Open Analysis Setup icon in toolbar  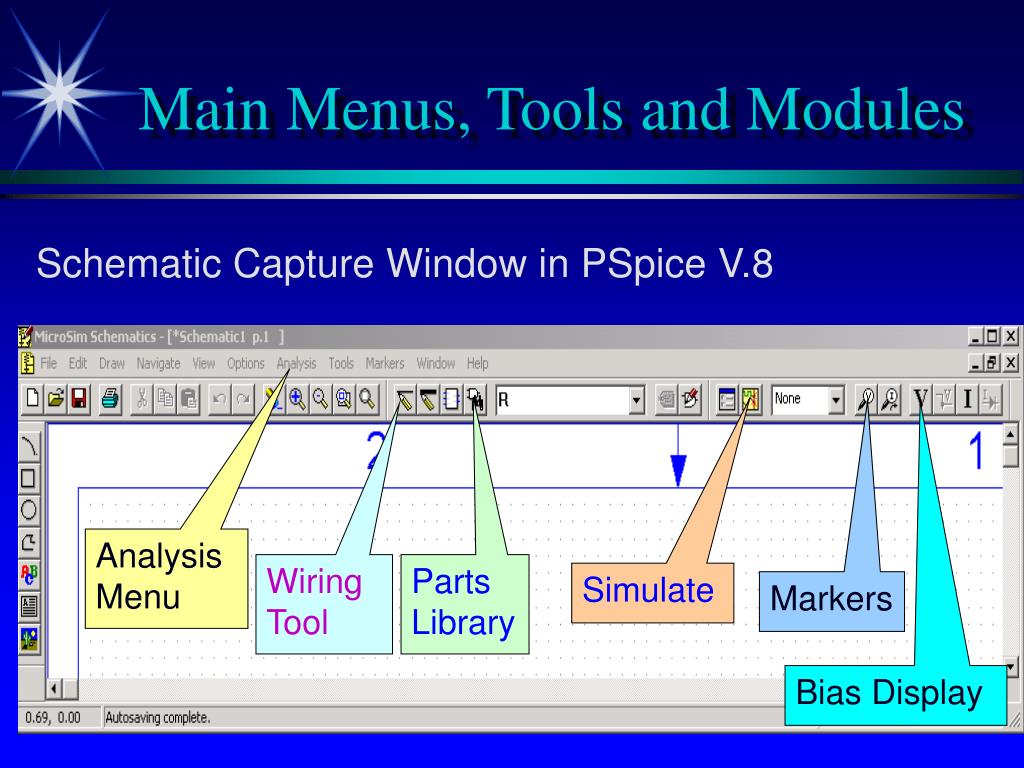pos(727,399)
